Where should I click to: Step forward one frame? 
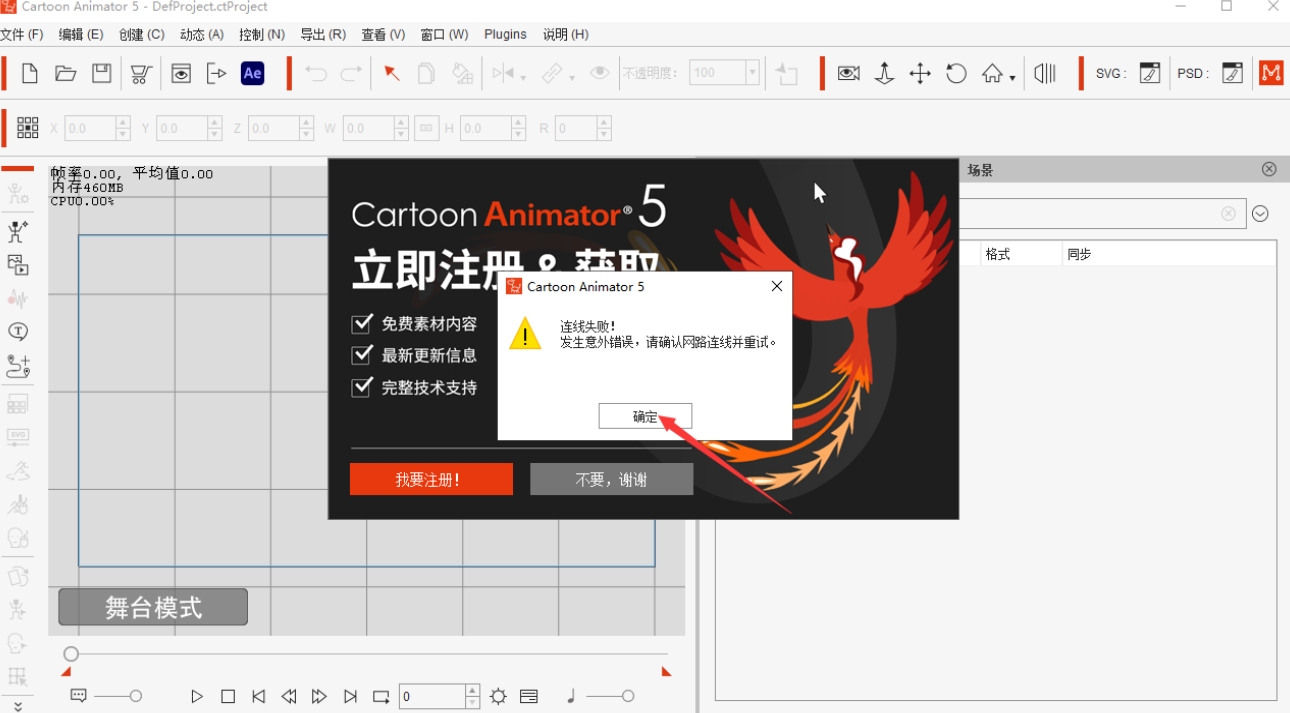tap(319, 696)
